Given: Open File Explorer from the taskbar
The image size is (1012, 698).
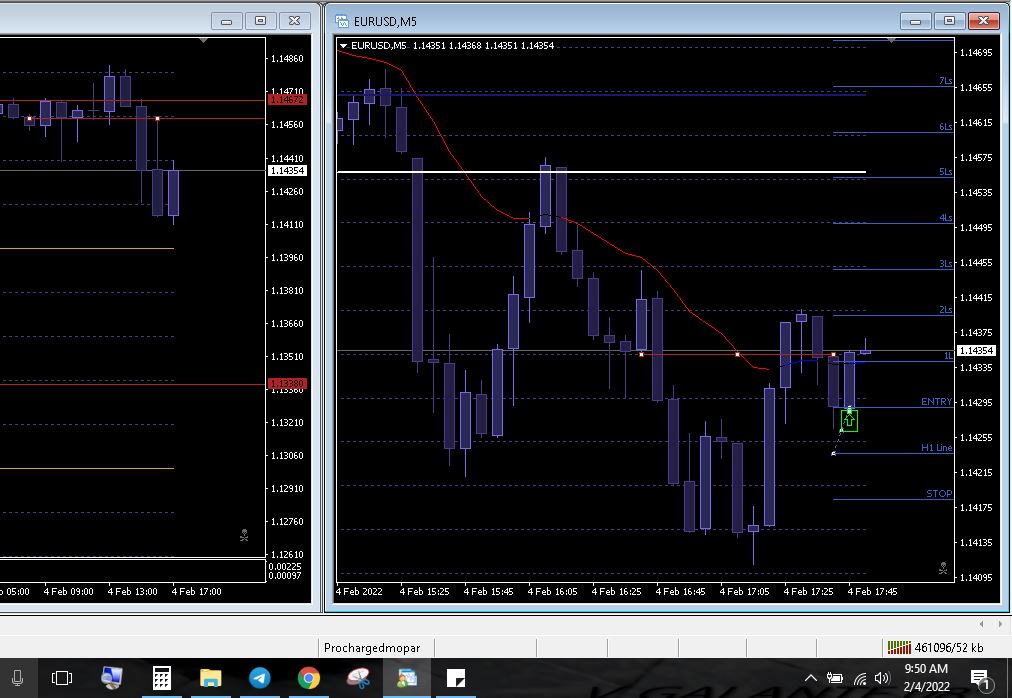Looking at the screenshot, I should click(x=210, y=678).
